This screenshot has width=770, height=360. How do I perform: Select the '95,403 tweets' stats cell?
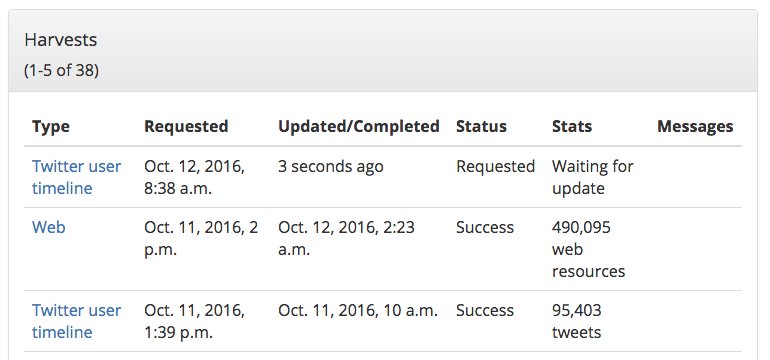577,321
